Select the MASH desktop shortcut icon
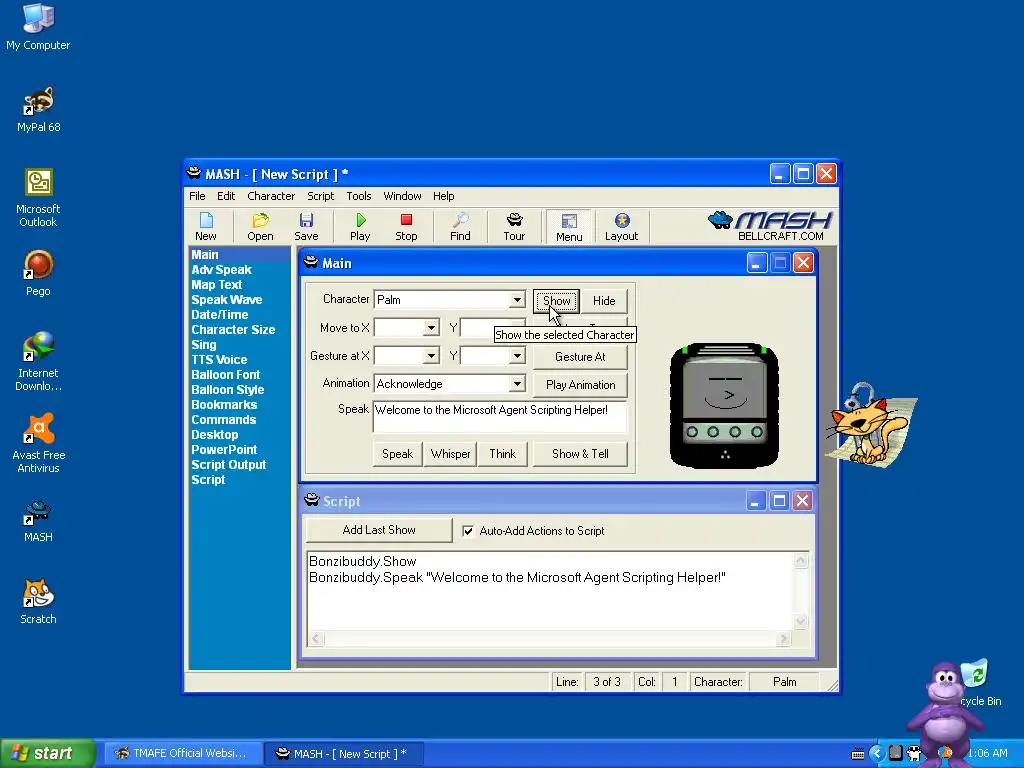The image size is (1024, 768). (x=38, y=520)
